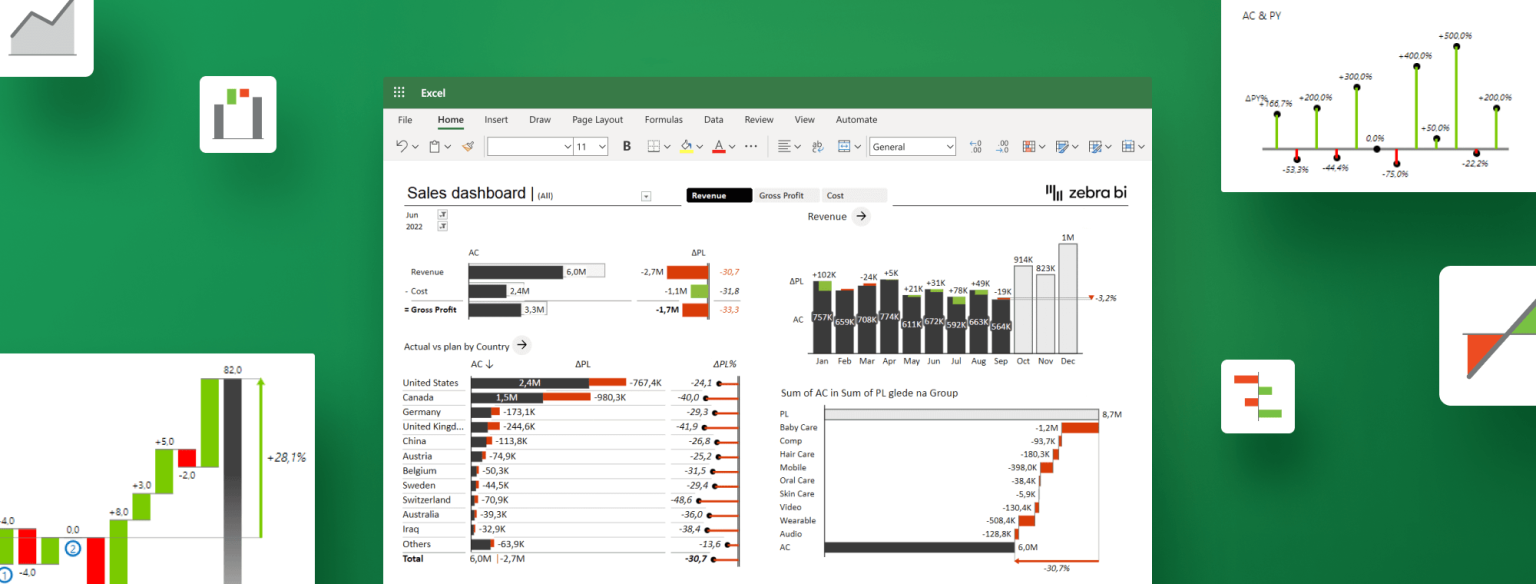This screenshot has width=1536, height=584.
Task: Apply the yellow Fill Color icon
Action: pyautogui.click(x=686, y=146)
